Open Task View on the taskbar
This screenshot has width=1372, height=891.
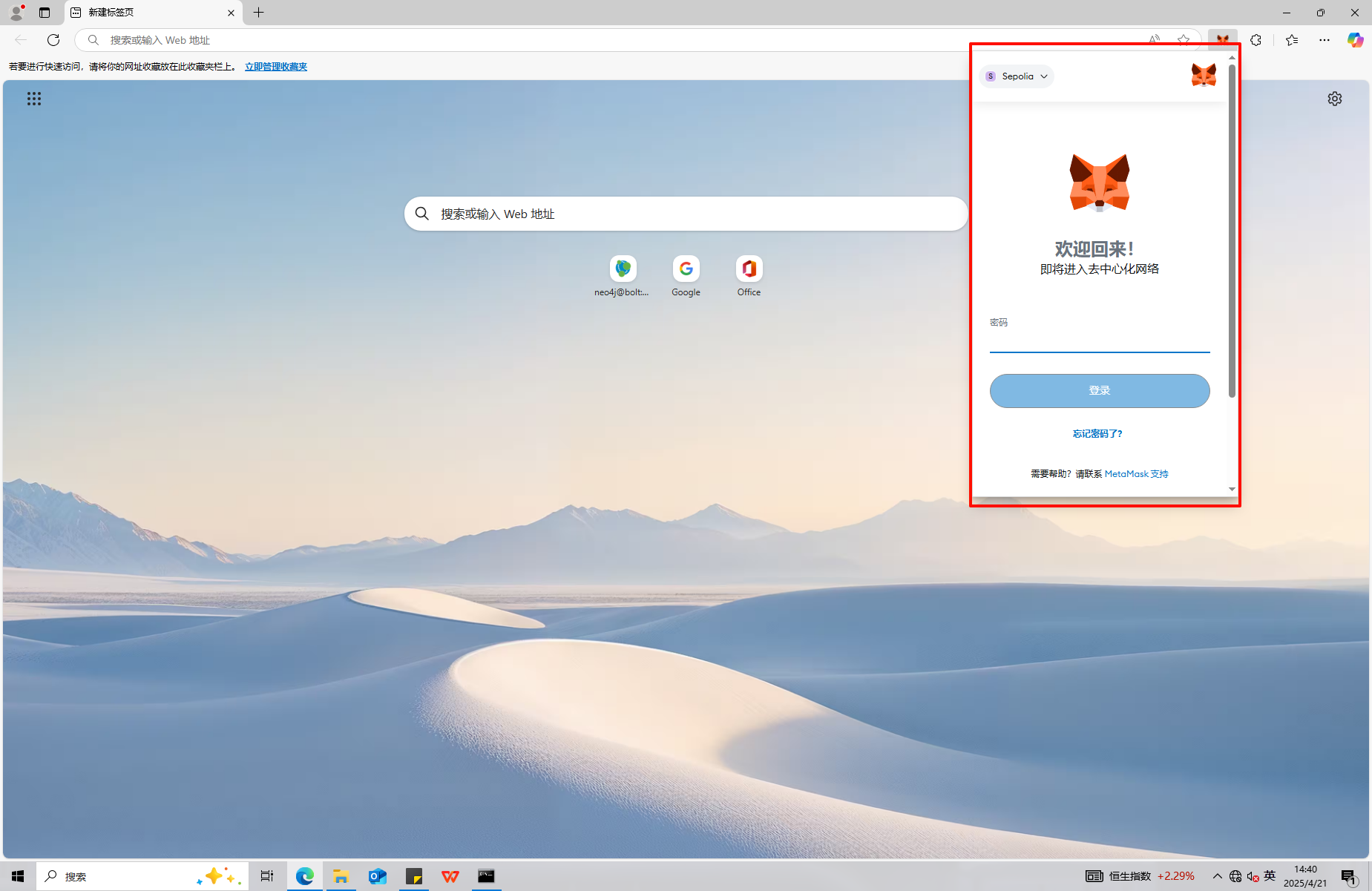(x=266, y=876)
